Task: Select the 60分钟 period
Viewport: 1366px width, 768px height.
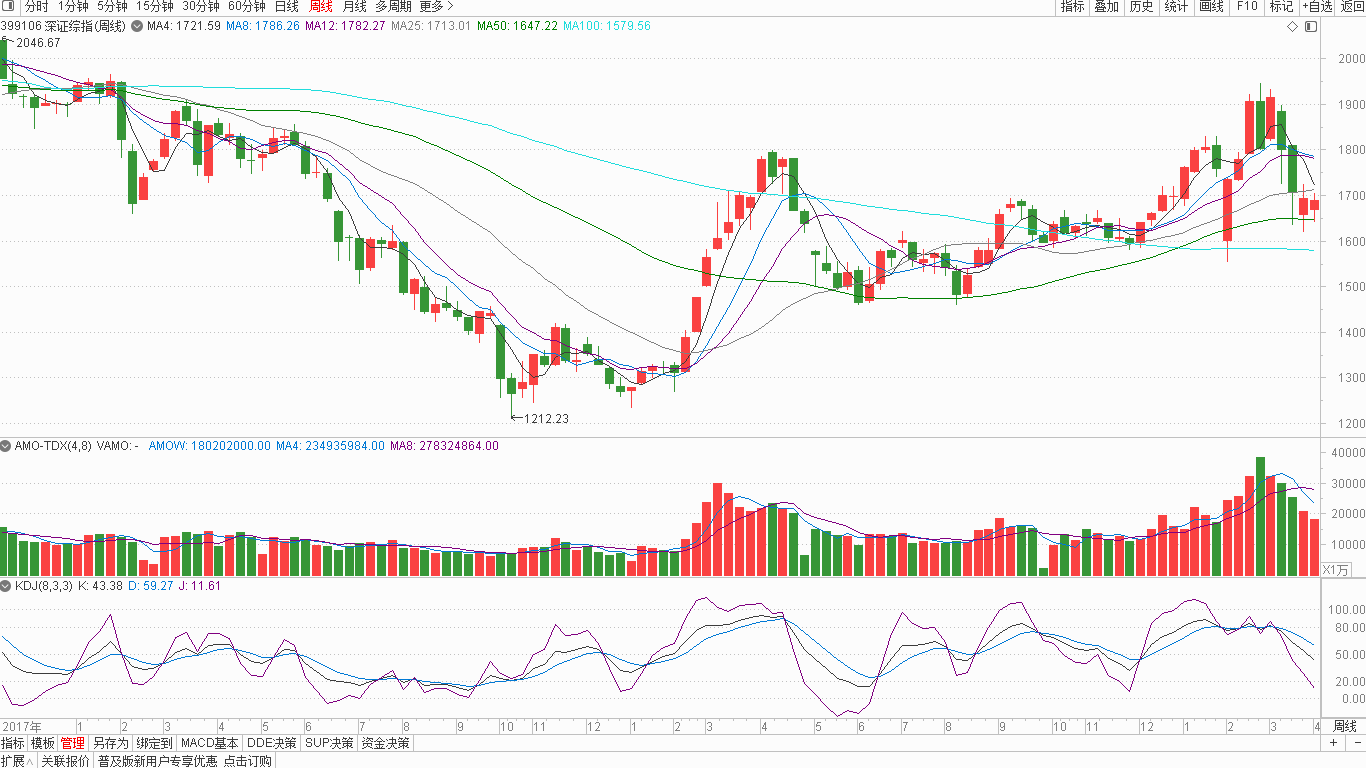Action: (x=247, y=7)
